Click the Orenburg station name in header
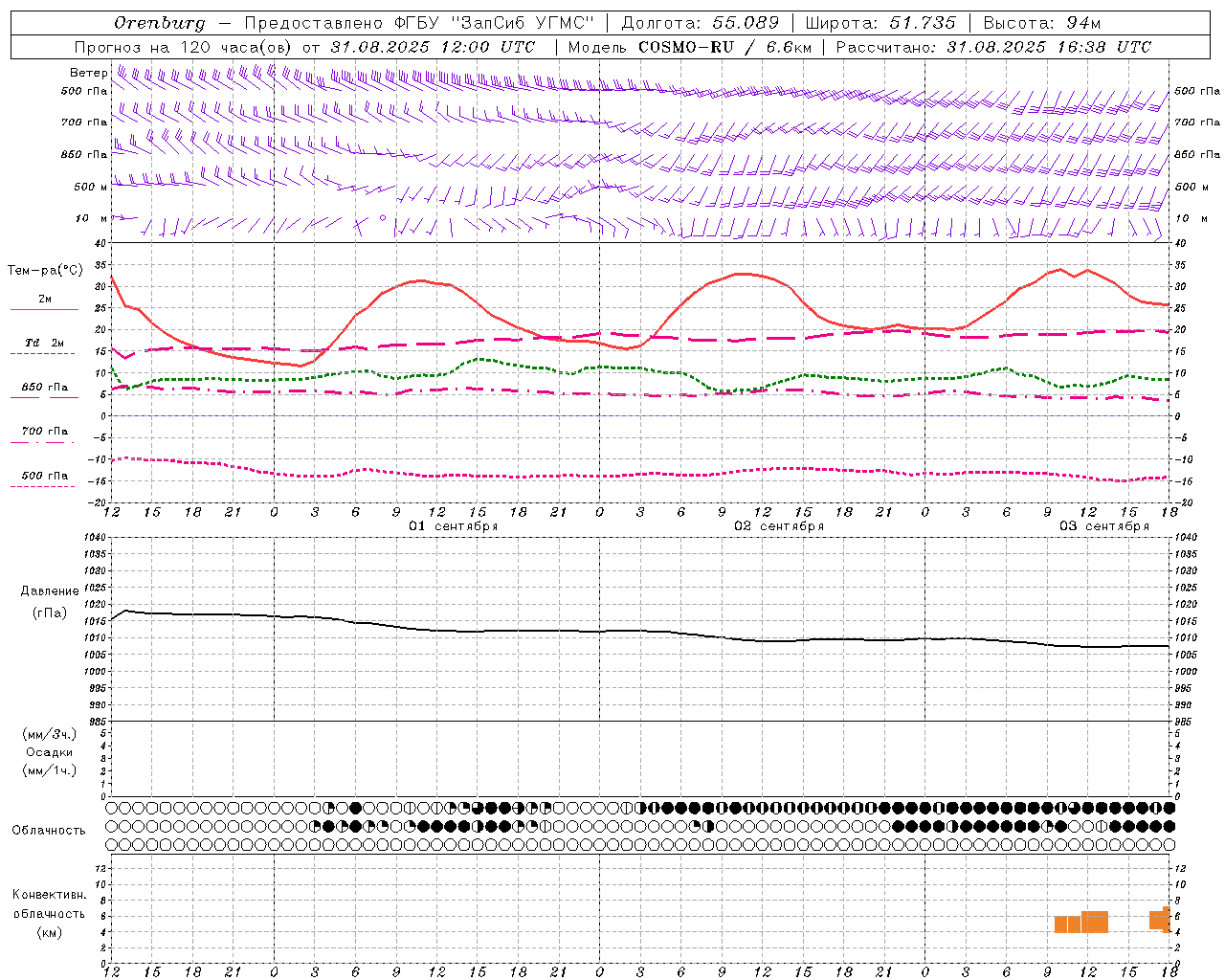Viewport: 1225px width, 980px height. click(x=159, y=22)
